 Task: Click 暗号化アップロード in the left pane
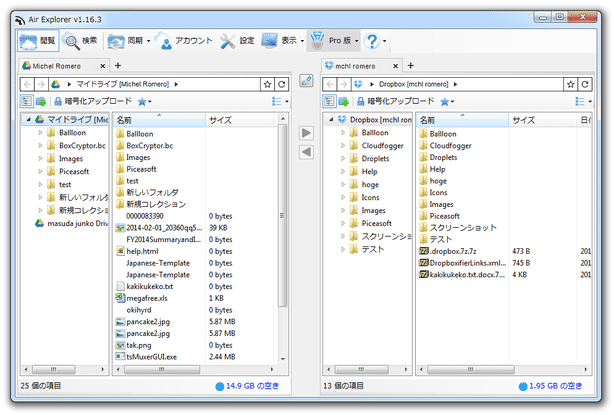pos(92,101)
